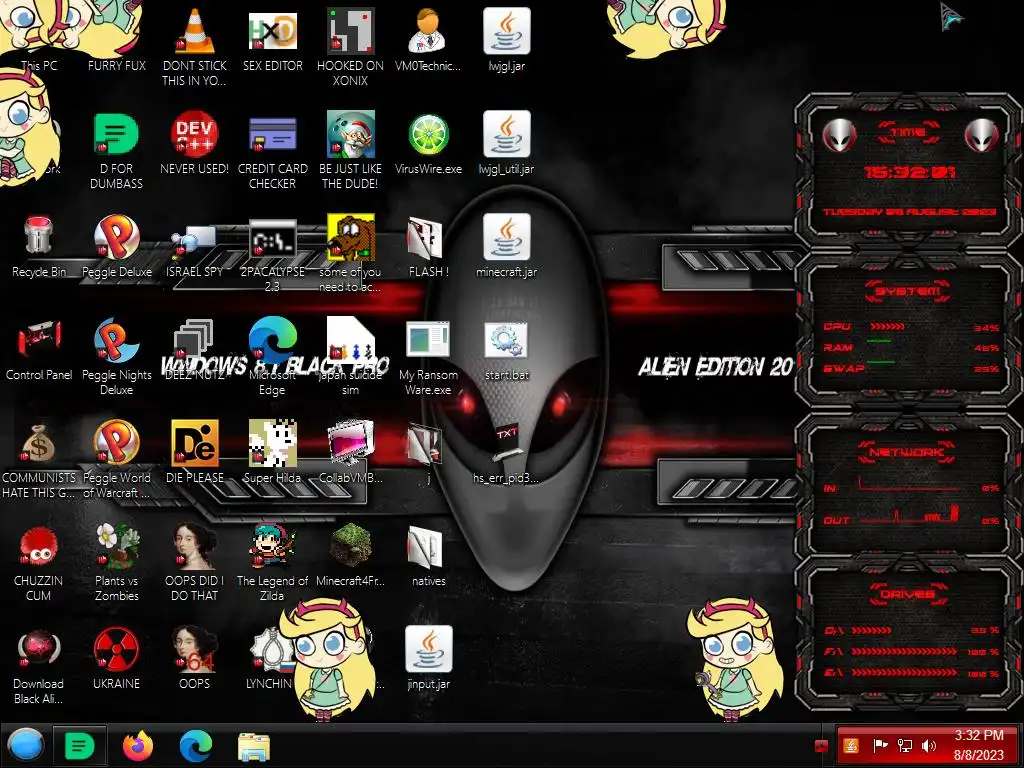Click the CPU usage bar in SYSTEM gadget
1024x768 pixels.
[887, 326]
